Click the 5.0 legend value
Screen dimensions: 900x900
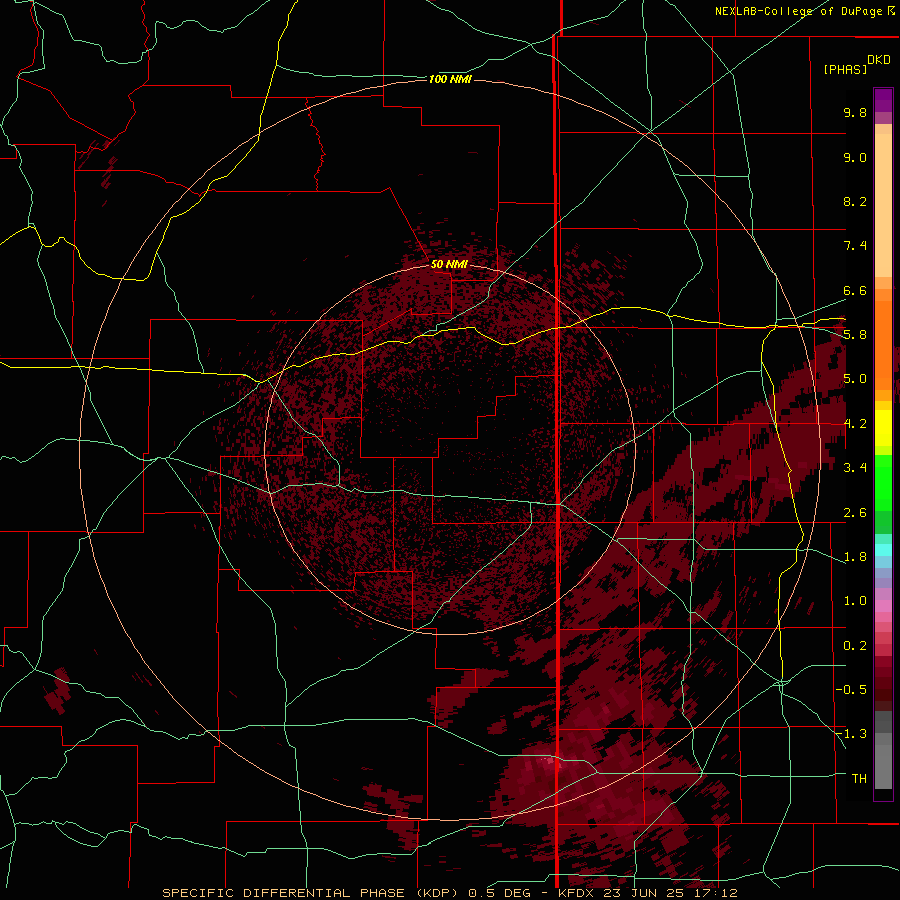coord(855,379)
